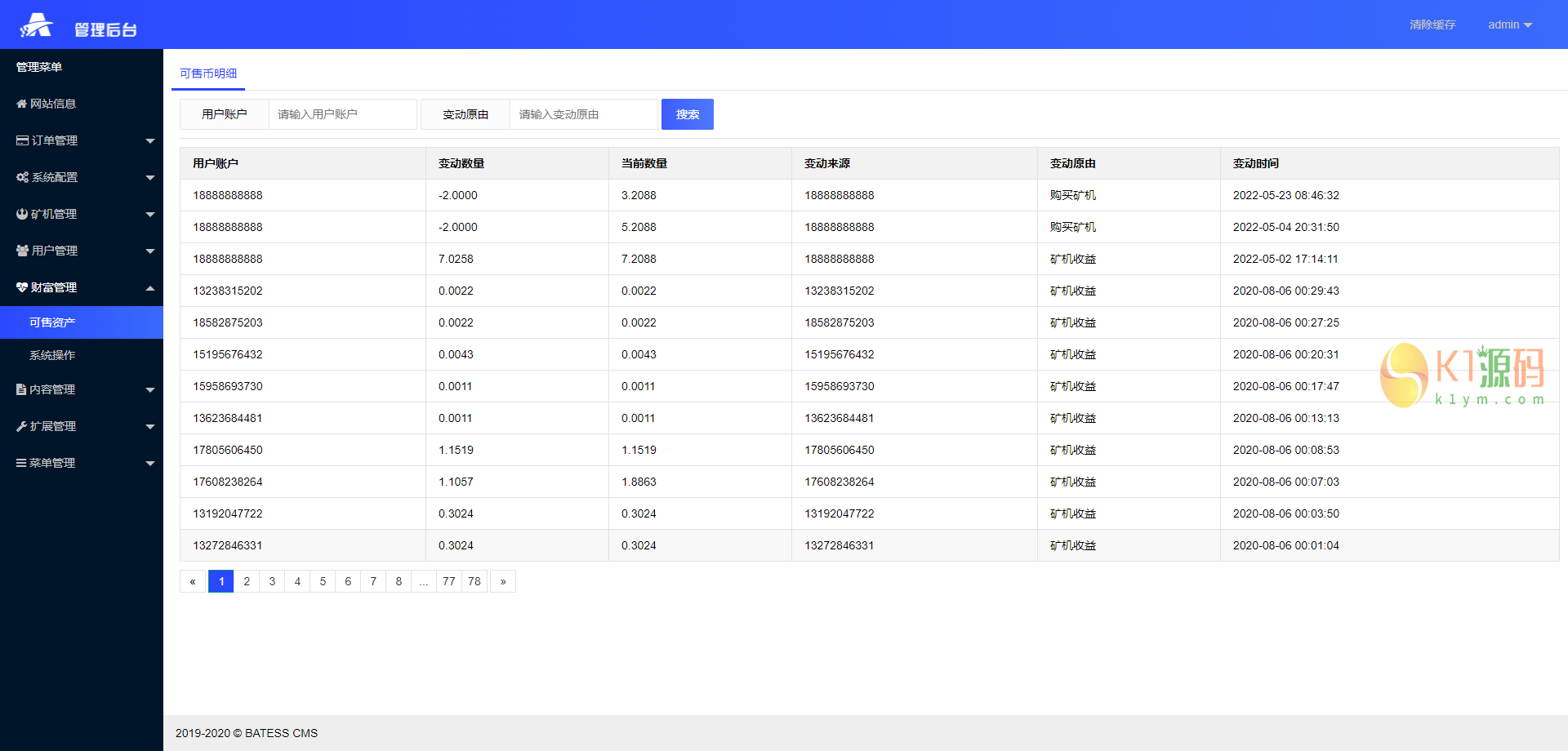This screenshot has width=1568, height=751.
Task: Click the card icon beside 订单管理
Action: click(x=23, y=140)
